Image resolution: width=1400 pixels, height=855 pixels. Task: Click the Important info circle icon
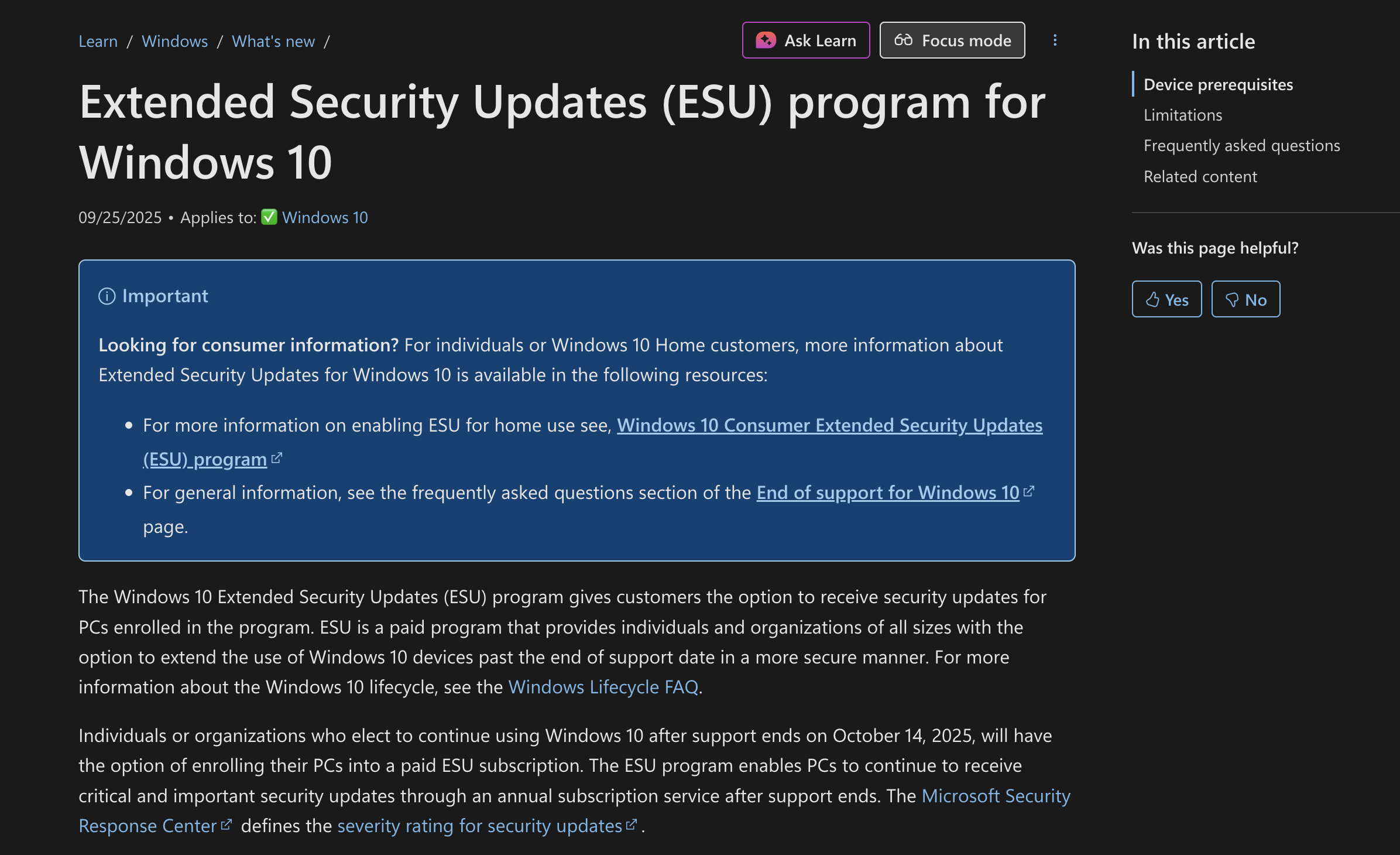tap(107, 296)
